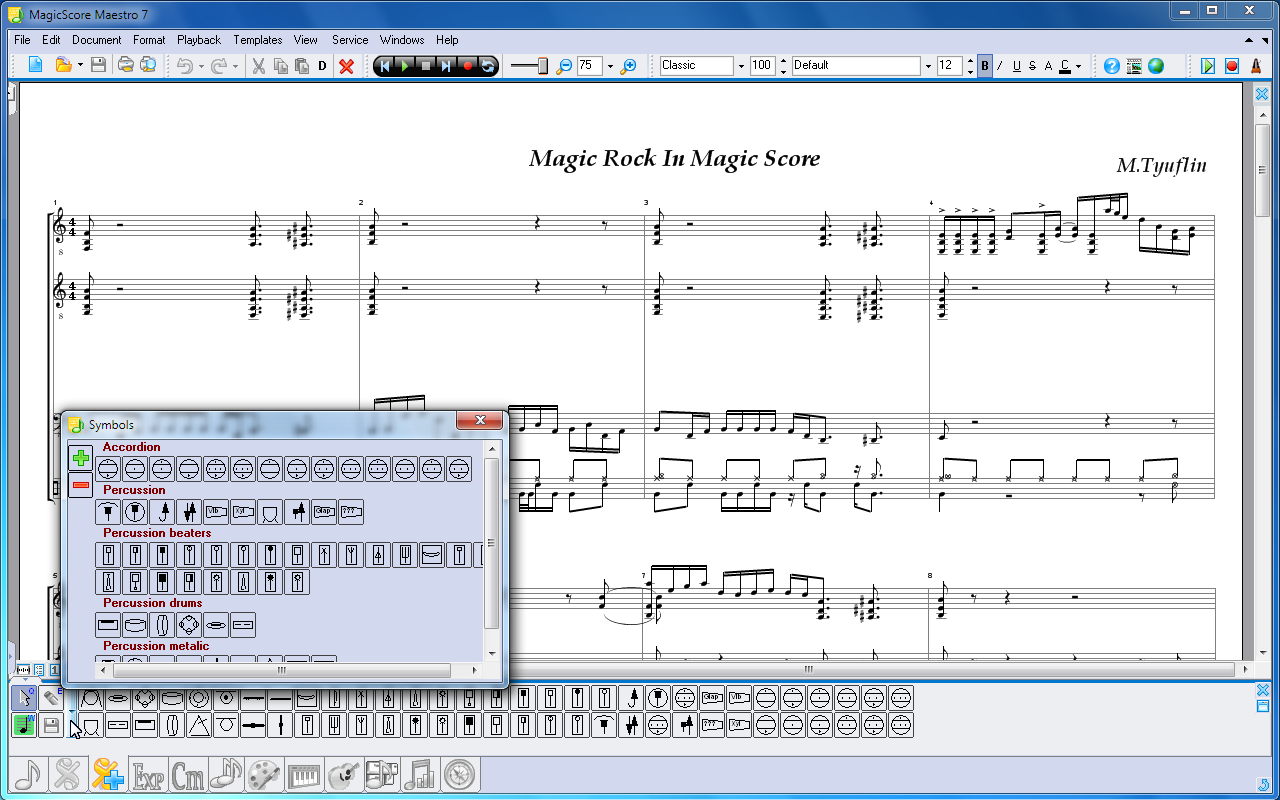Click the Cut scissors icon
Image resolution: width=1280 pixels, height=800 pixels.
coord(258,66)
